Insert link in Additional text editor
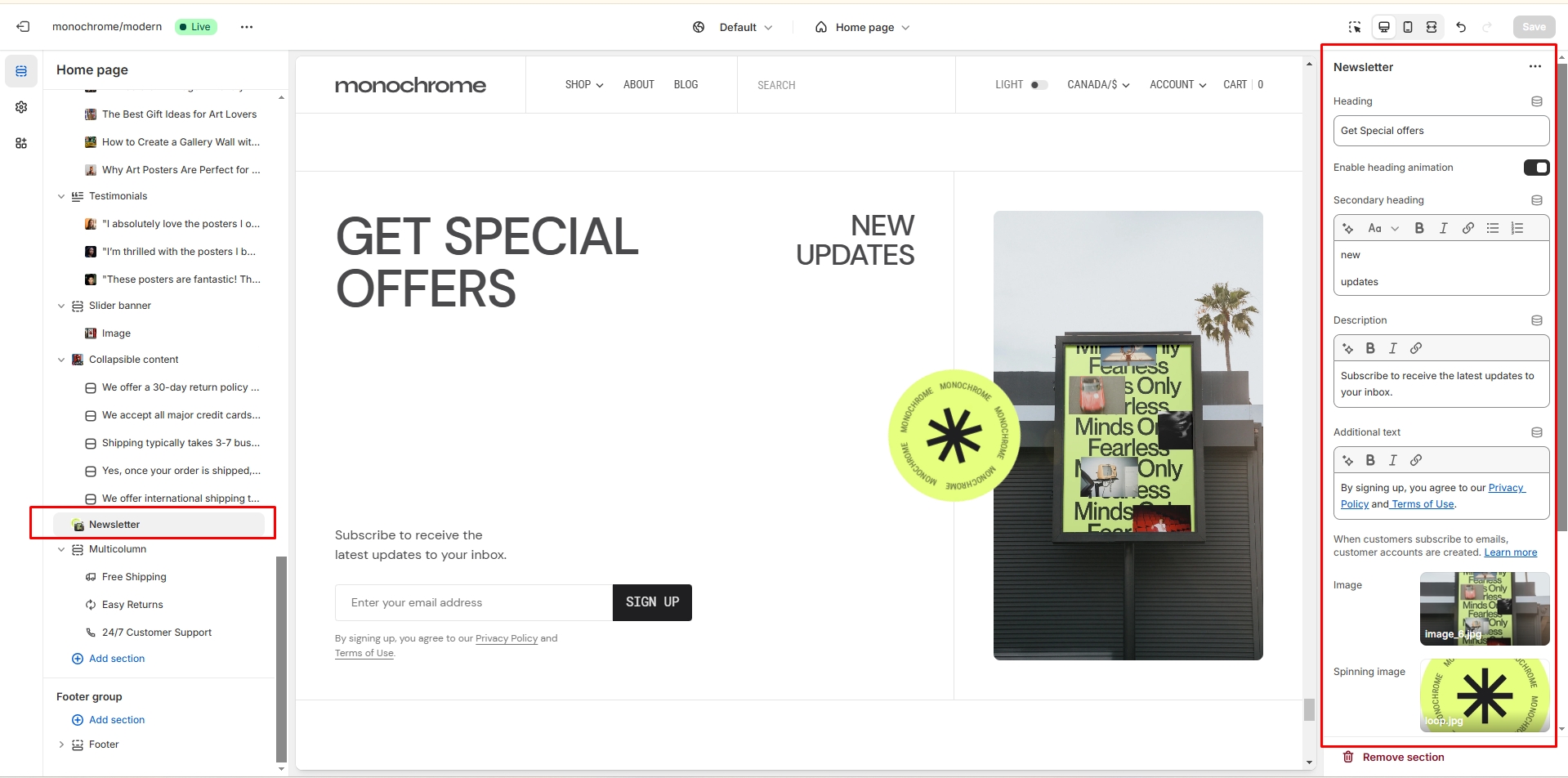Screen dimensions: 1568x778 (x=1416, y=460)
